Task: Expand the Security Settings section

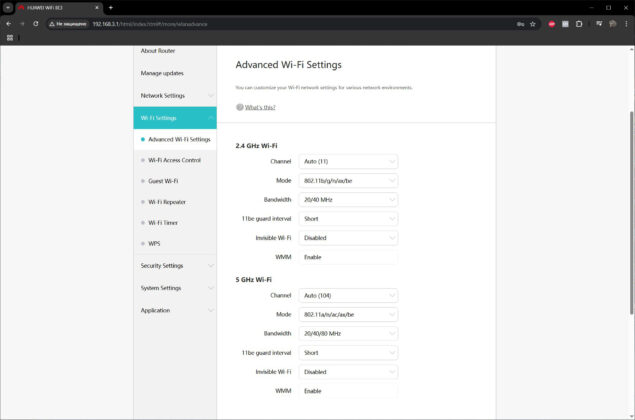Action: click(x=175, y=266)
